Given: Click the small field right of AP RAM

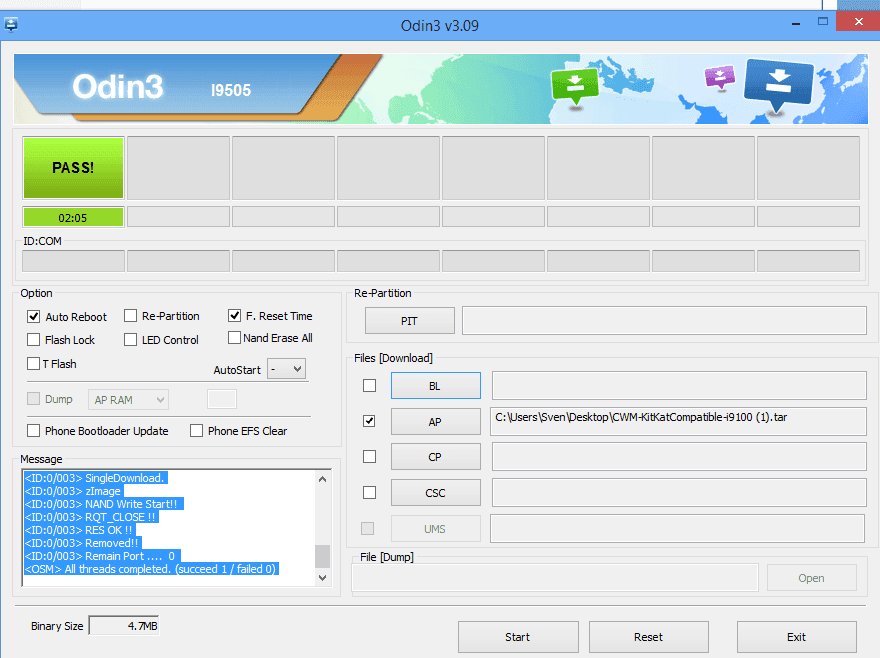Looking at the screenshot, I should point(222,399).
